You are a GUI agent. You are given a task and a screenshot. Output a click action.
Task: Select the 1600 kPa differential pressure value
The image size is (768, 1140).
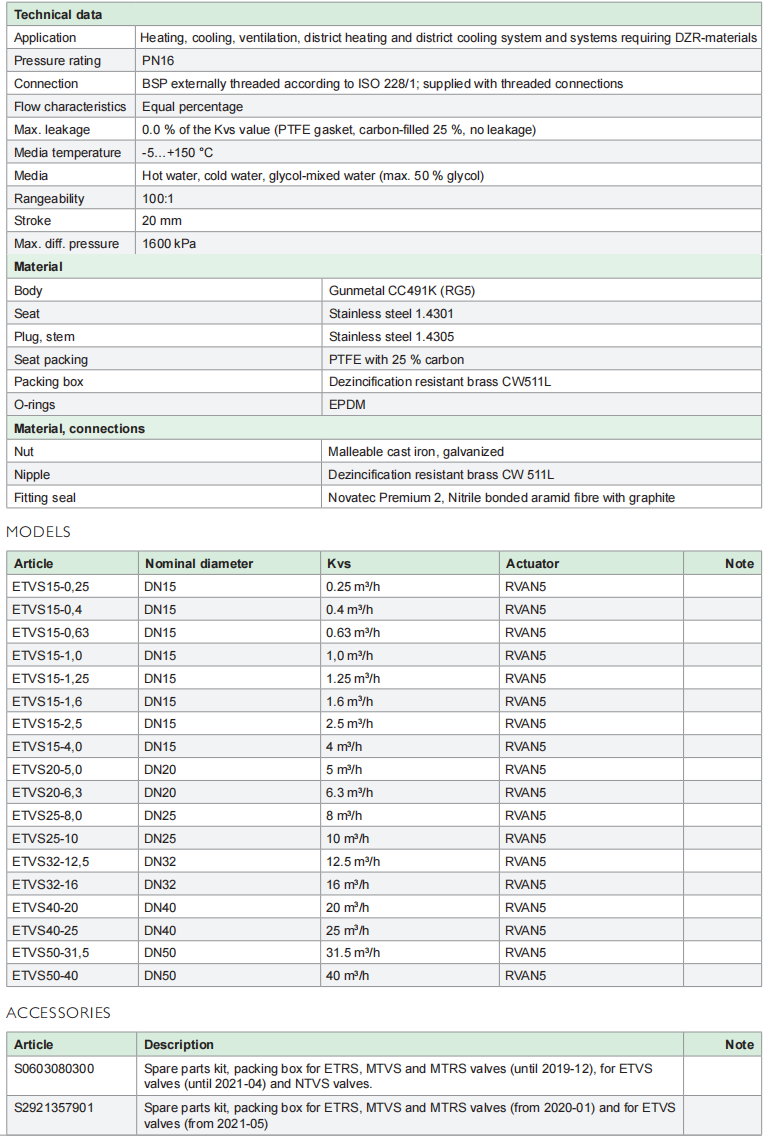(169, 244)
